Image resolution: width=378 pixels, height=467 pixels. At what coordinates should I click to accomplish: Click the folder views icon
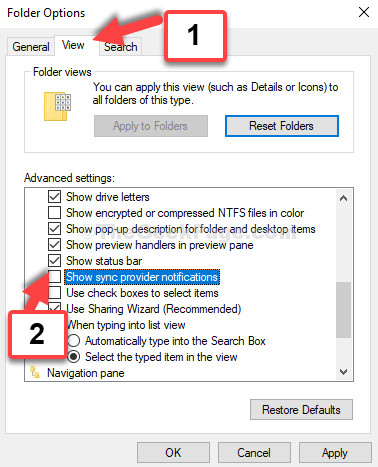57,106
